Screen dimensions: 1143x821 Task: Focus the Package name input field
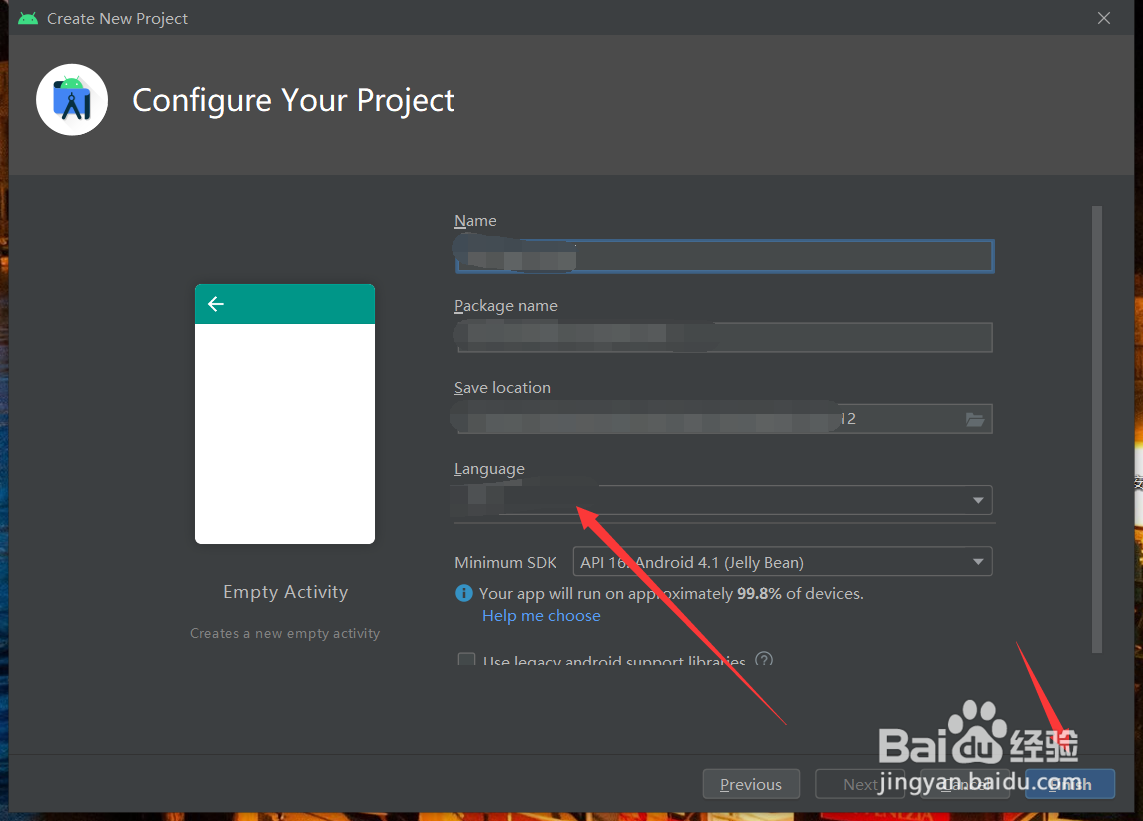(723, 338)
